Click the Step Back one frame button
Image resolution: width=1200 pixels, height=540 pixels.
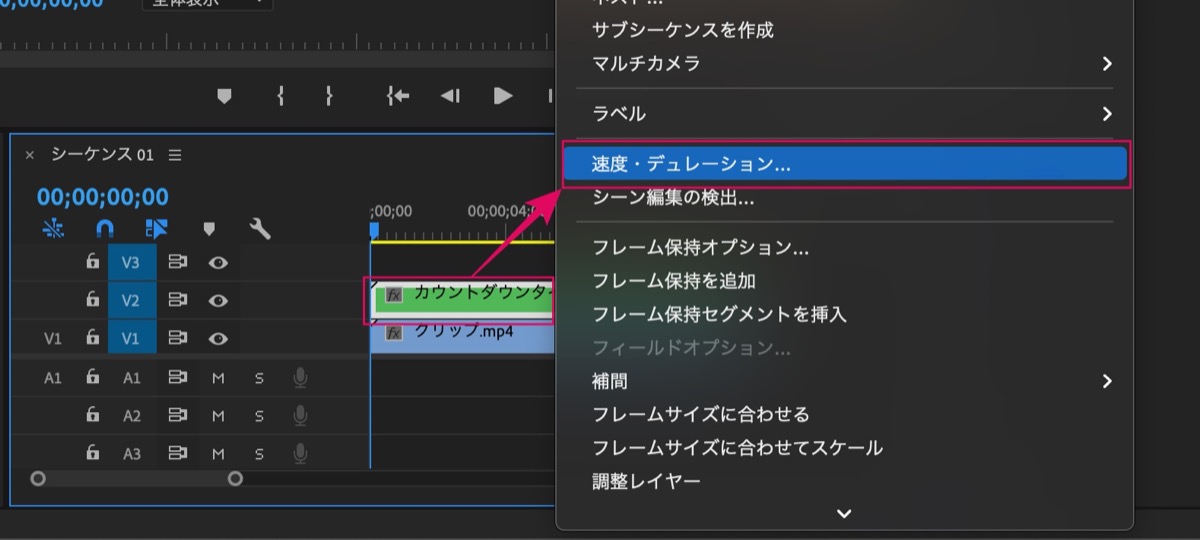click(x=450, y=96)
